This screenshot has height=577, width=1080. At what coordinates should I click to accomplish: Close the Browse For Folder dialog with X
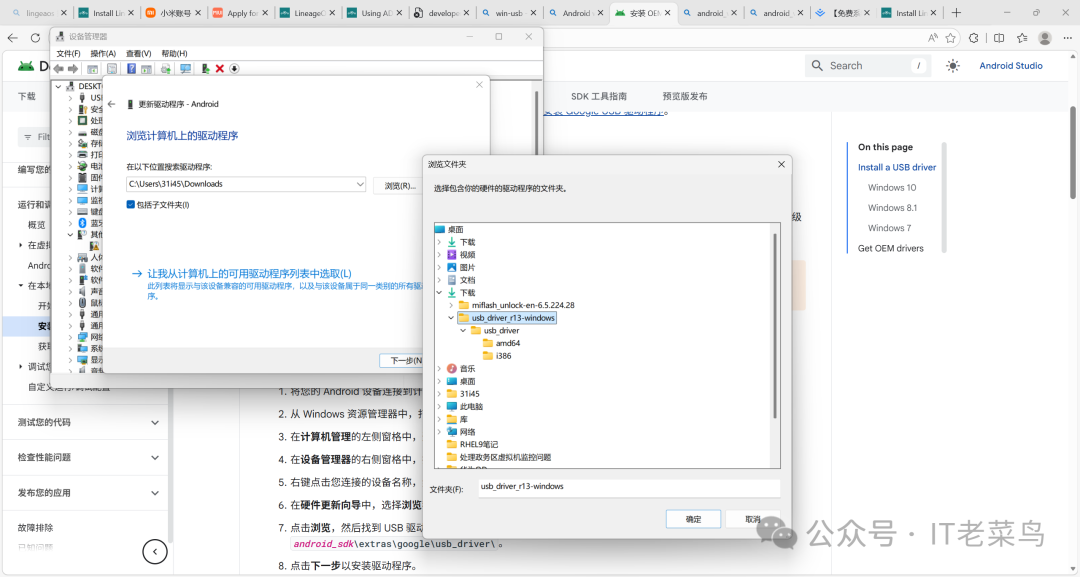781,165
